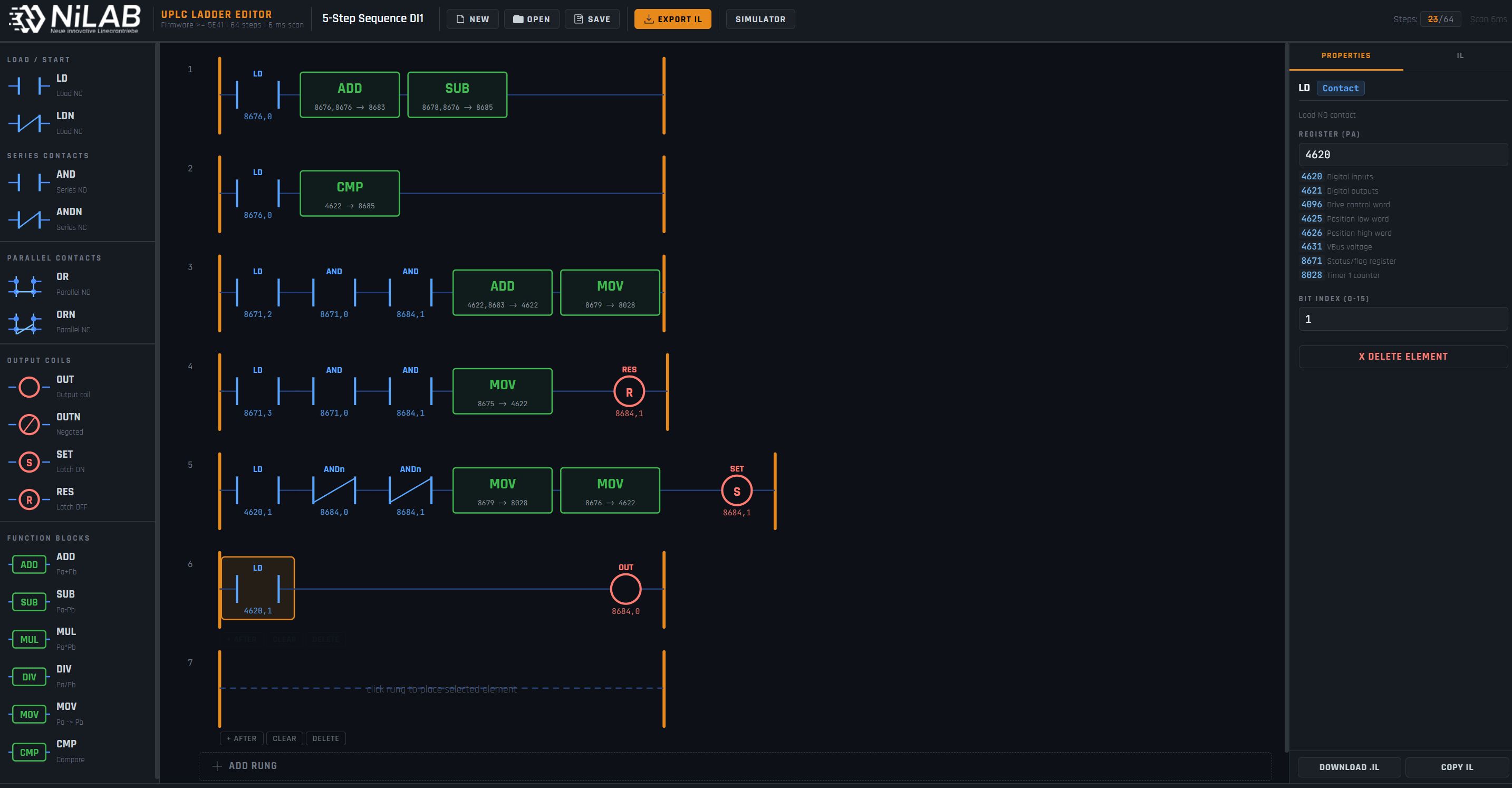Click the Register (PA) input field
Screen dimensions: 1512x788
pyautogui.click(x=1402, y=155)
